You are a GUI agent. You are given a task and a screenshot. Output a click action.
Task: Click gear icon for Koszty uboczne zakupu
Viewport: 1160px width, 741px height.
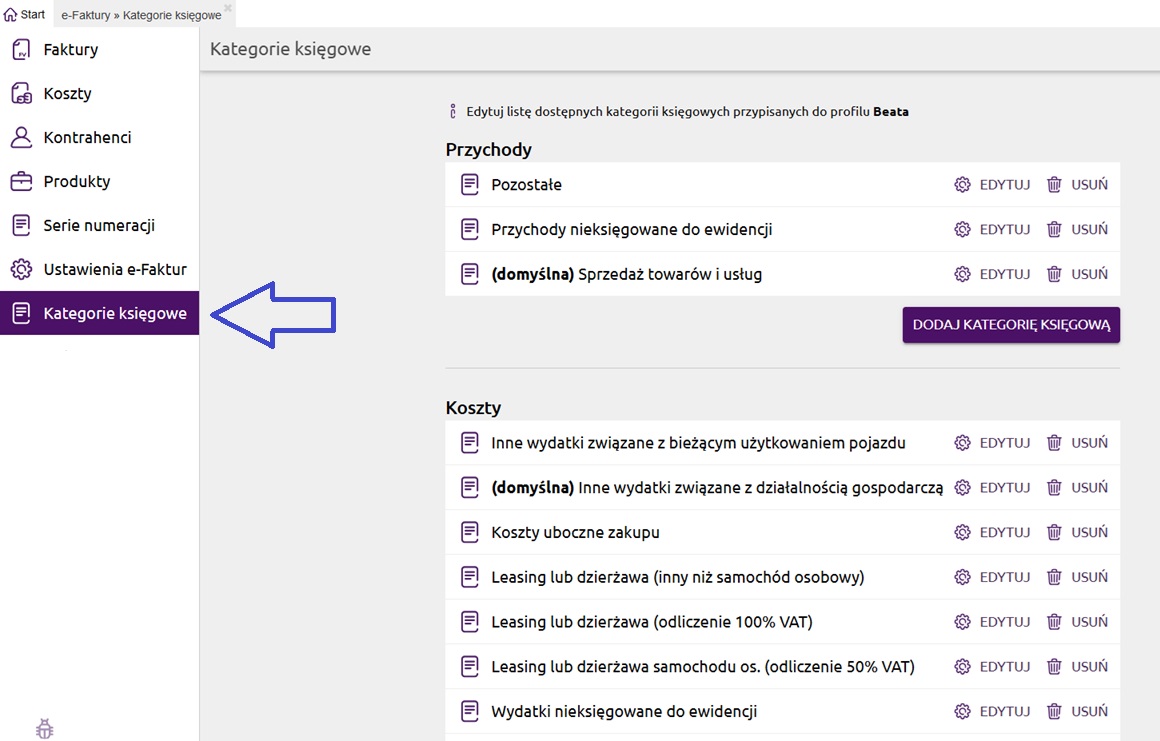[x=963, y=532]
